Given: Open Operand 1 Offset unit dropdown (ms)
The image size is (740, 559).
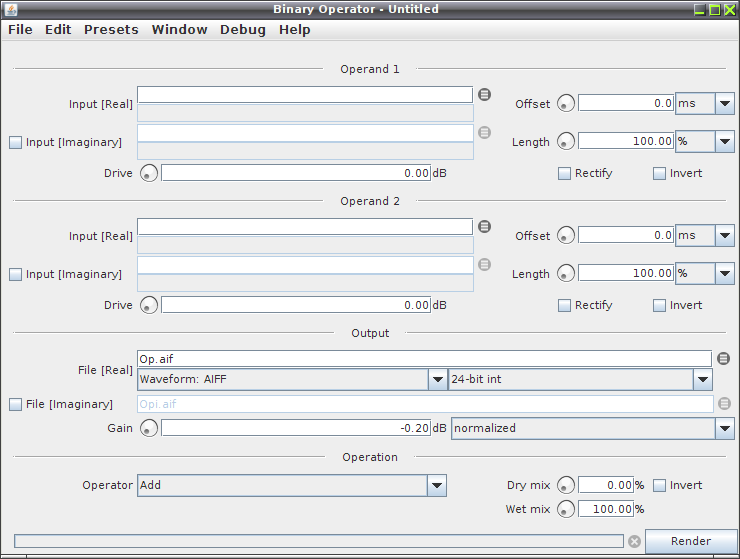Looking at the screenshot, I should [x=705, y=103].
